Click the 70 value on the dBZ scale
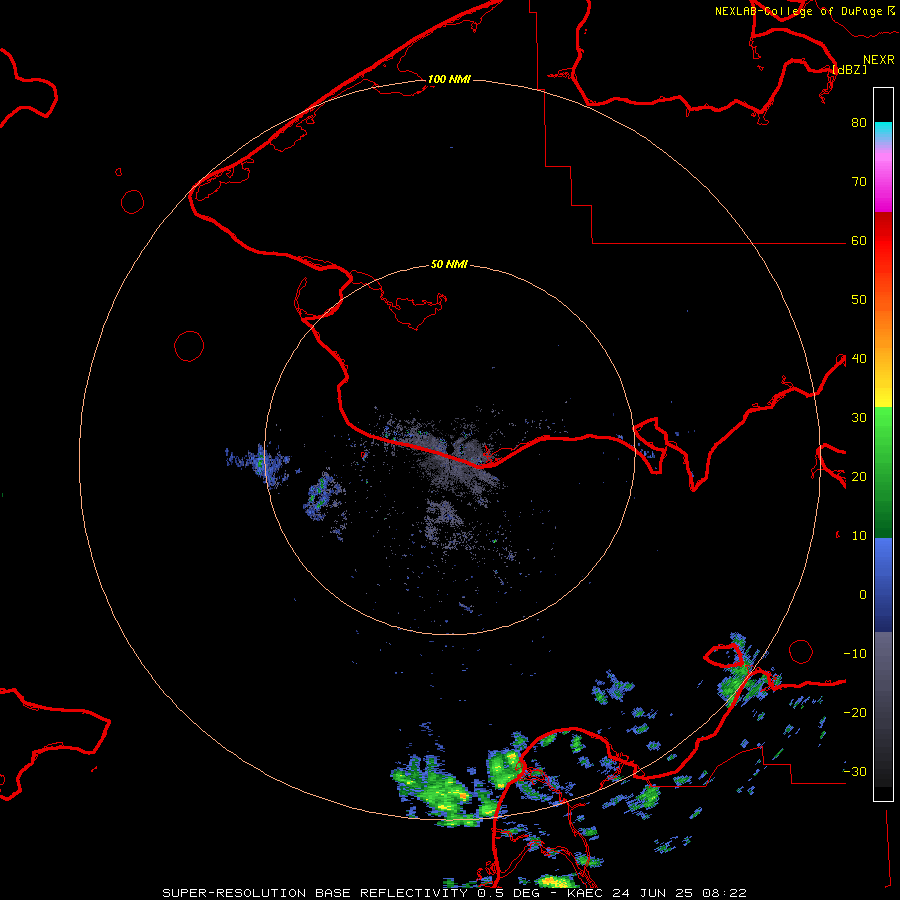Screen dimensions: 900x900 pos(859,182)
